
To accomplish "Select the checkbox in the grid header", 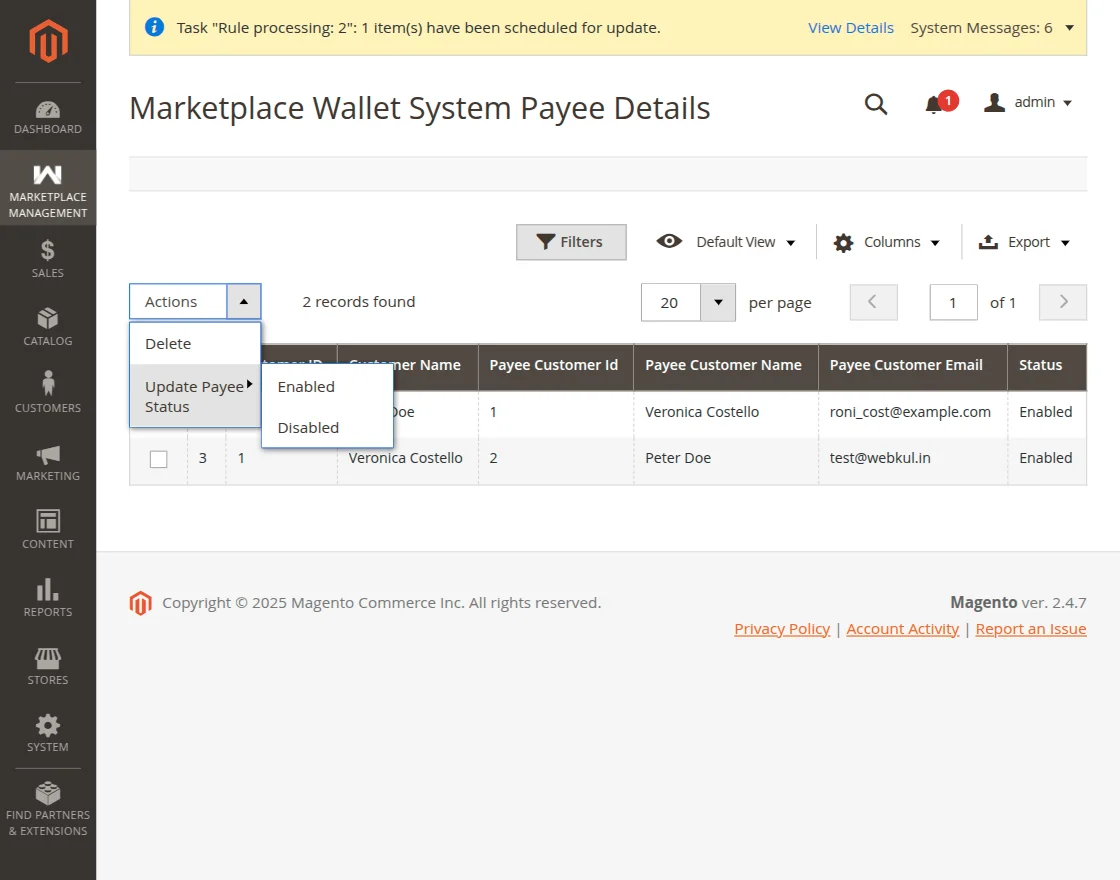I will (x=158, y=366).
